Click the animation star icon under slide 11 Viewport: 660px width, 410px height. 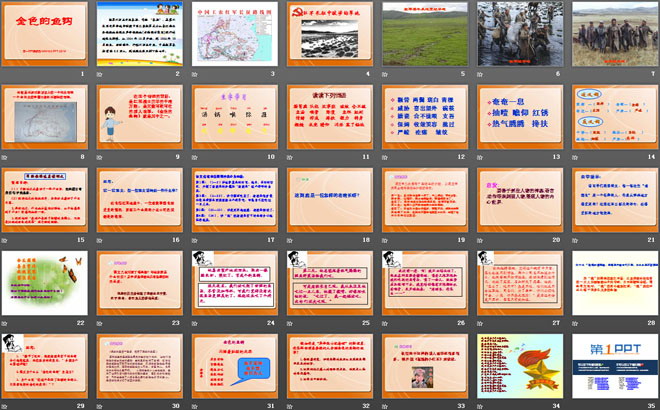(x=290, y=157)
